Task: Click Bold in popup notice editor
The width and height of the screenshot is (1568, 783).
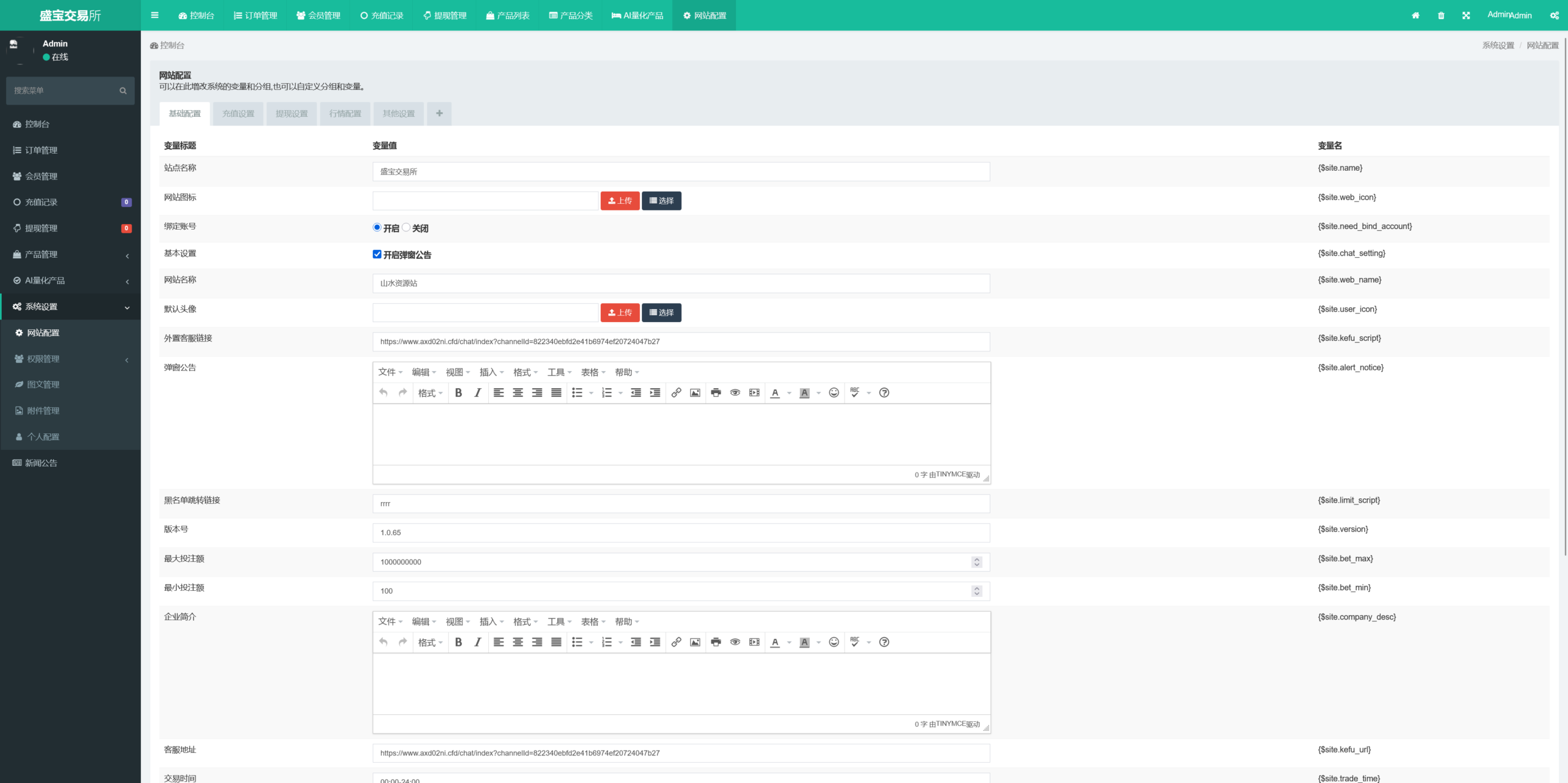Action: (x=458, y=393)
